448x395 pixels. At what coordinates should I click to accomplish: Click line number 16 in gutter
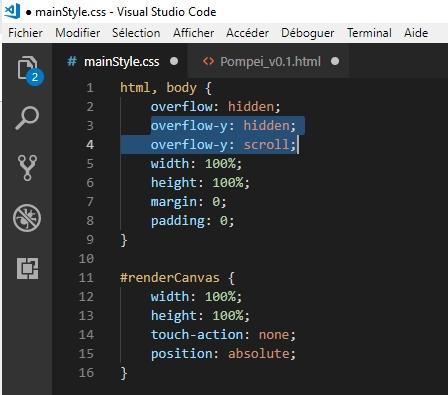pos(86,373)
